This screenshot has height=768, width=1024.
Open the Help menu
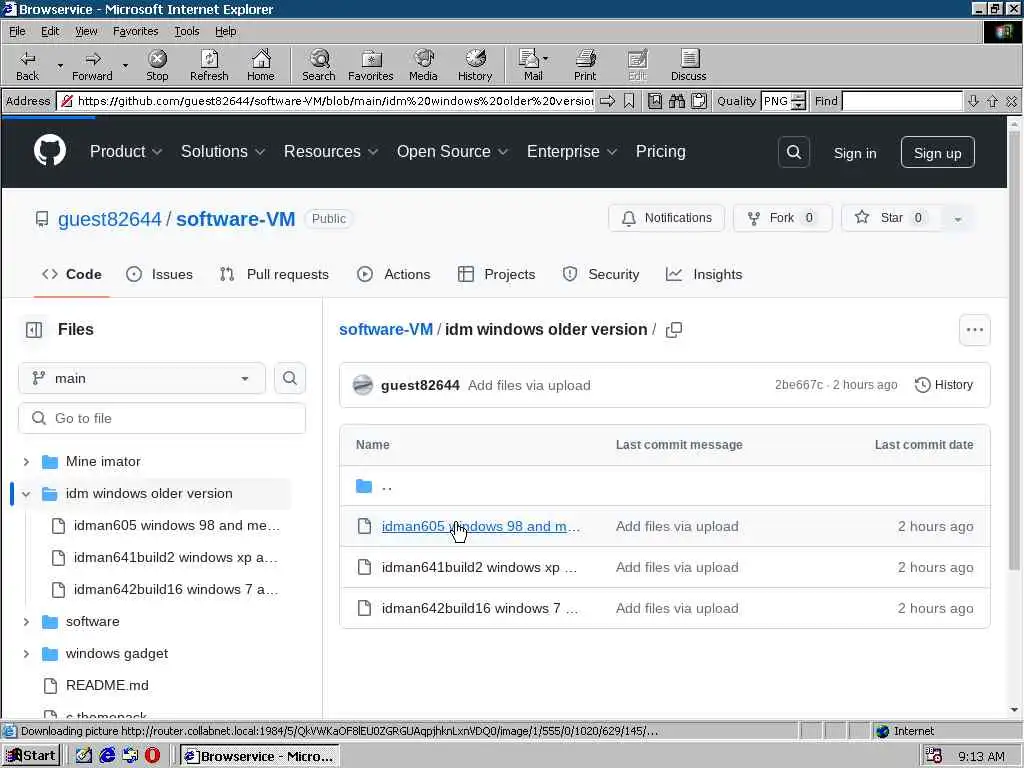tap(225, 31)
